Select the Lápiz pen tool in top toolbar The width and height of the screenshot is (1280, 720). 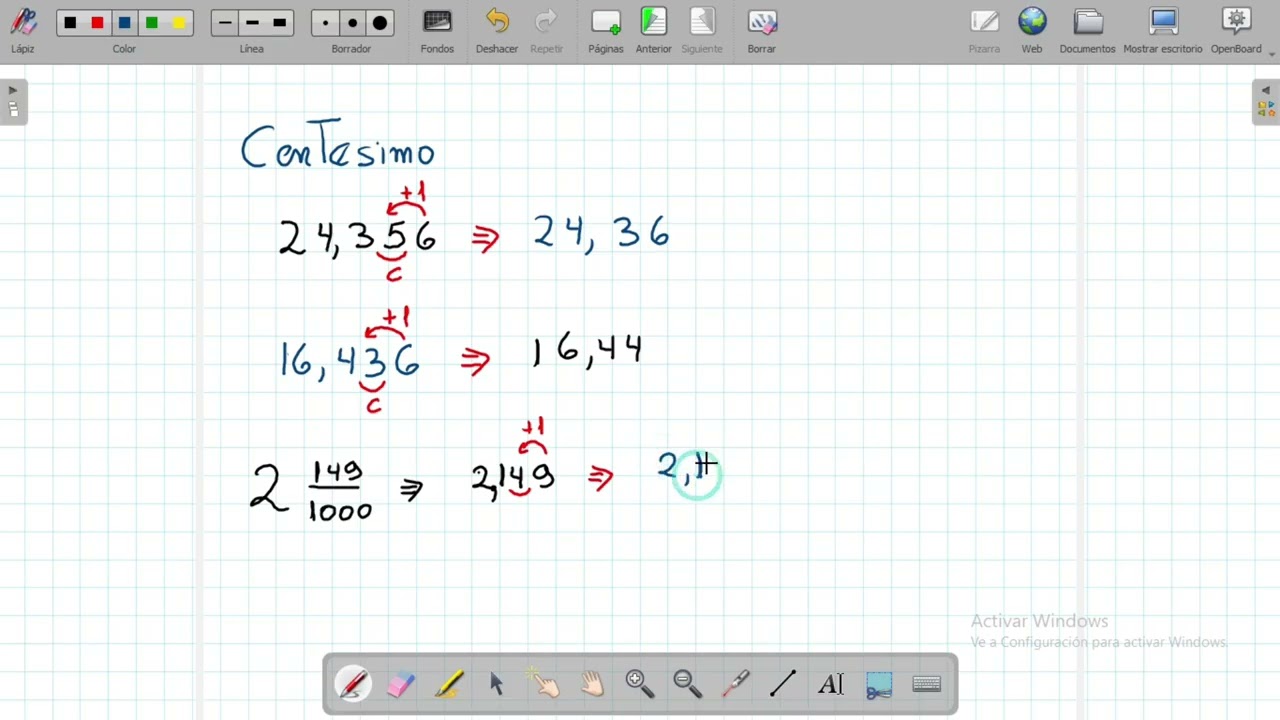click(23, 30)
